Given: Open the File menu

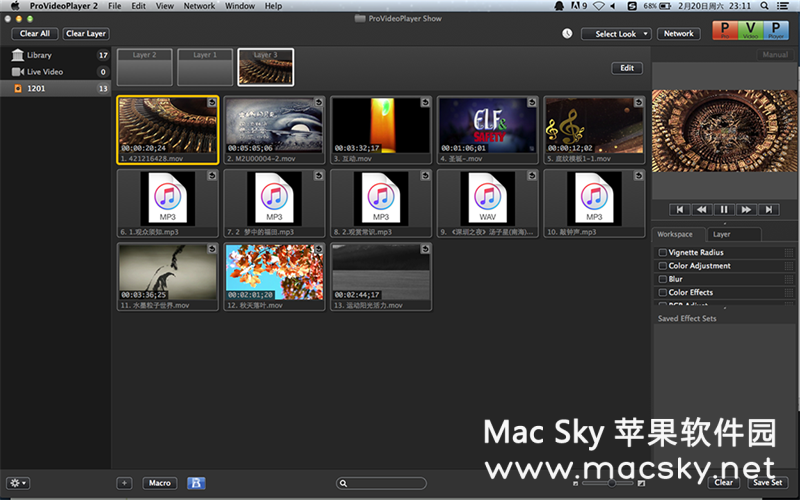Looking at the screenshot, I should click(115, 6).
